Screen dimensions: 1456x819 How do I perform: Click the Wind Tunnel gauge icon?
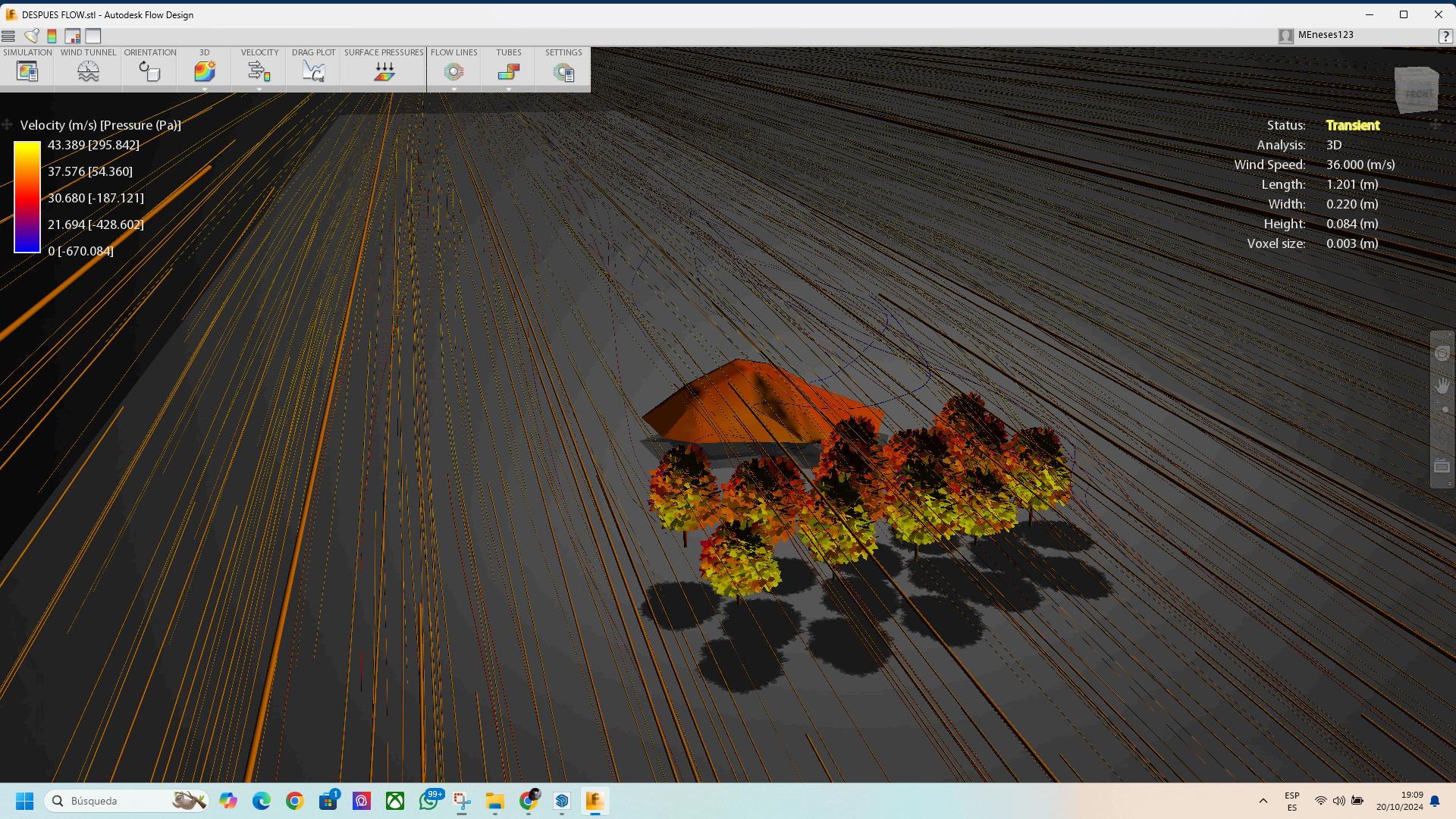[x=88, y=71]
